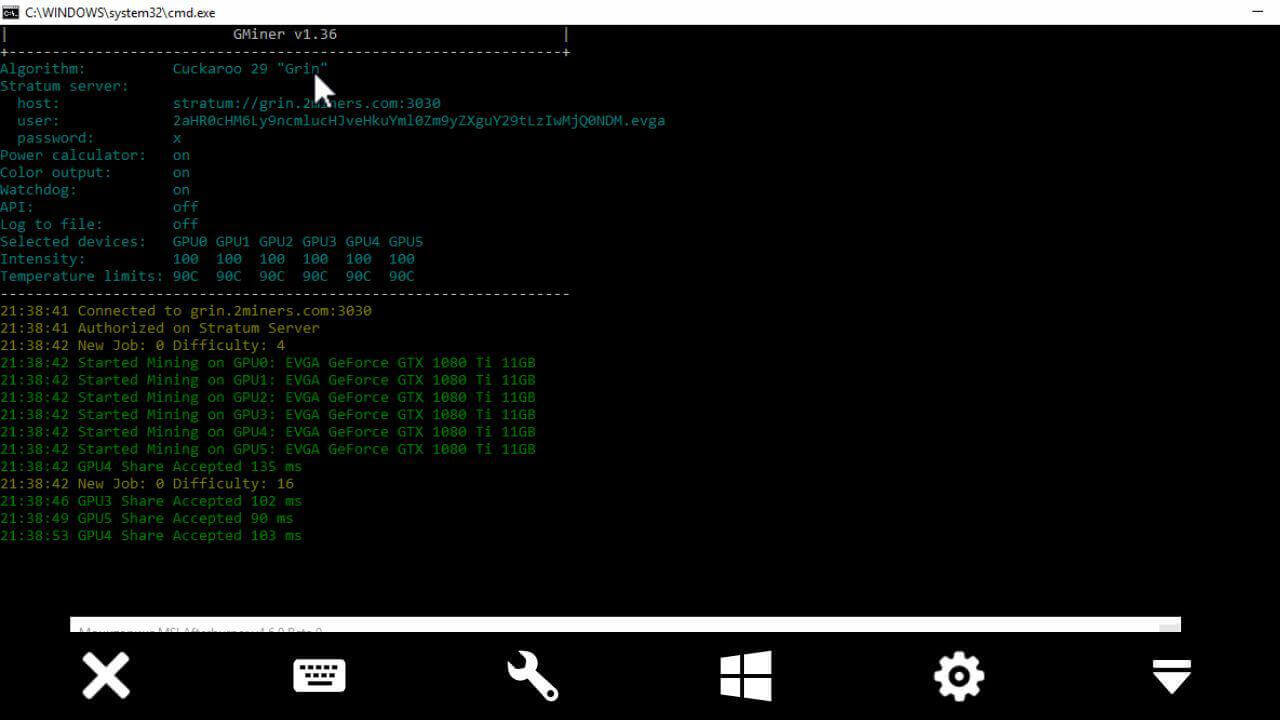Click the MSI Afterburner window strip
The width and height of the screenshot is (1280, 720).
tap(625, 626)
